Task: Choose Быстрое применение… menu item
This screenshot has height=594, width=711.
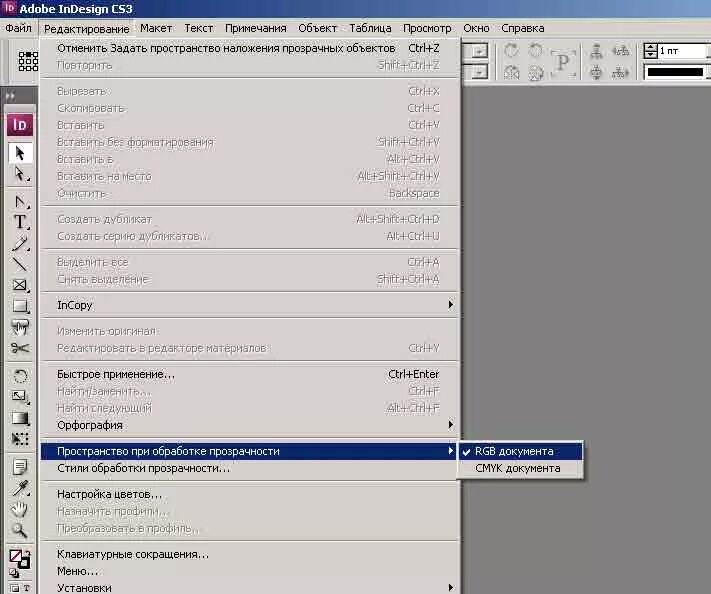Action: click(250, 374)
